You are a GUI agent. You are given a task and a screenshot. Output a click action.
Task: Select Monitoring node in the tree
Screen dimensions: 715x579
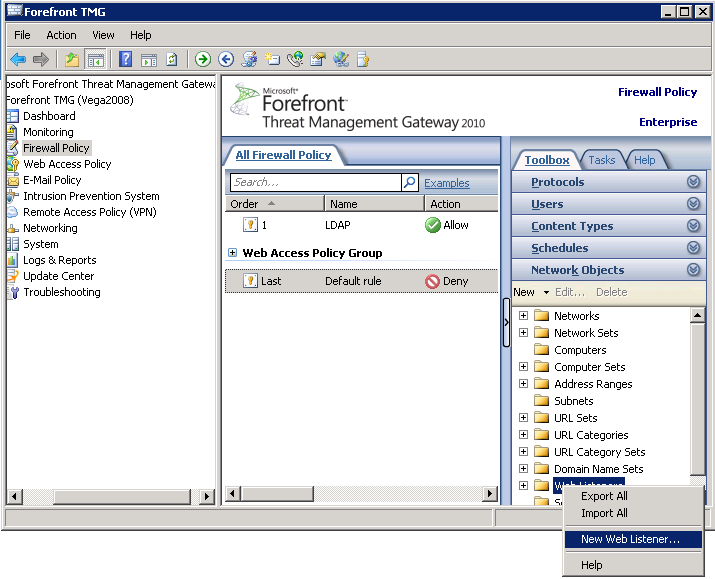pos(48,132)
